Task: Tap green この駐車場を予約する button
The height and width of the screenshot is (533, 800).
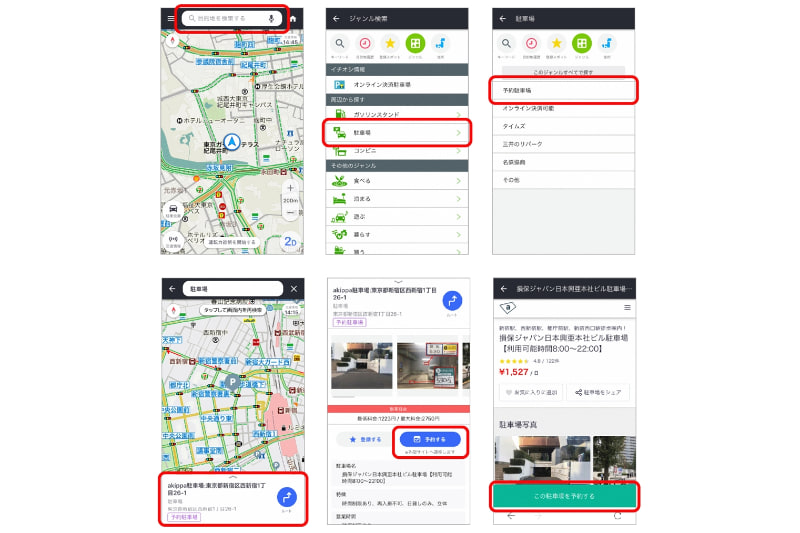Action: [x=564, y=496]
